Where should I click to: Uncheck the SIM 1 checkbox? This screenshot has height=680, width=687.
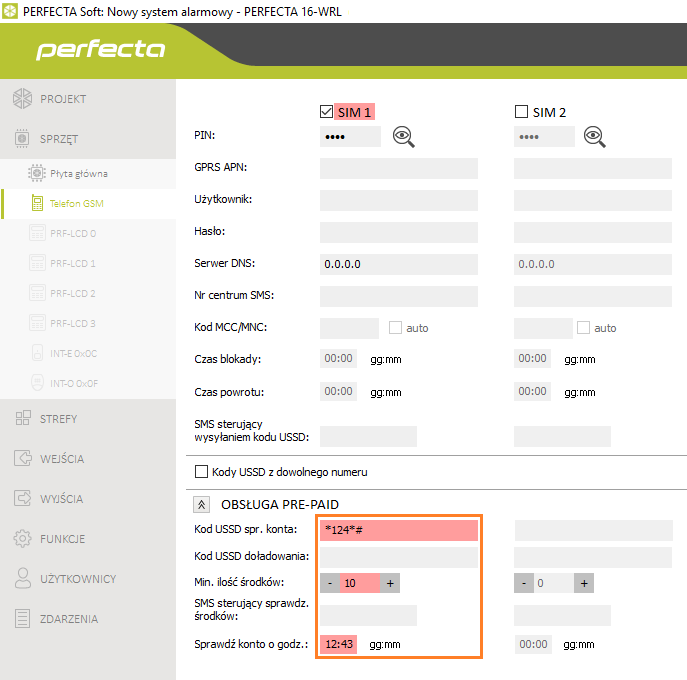point(326,112)
